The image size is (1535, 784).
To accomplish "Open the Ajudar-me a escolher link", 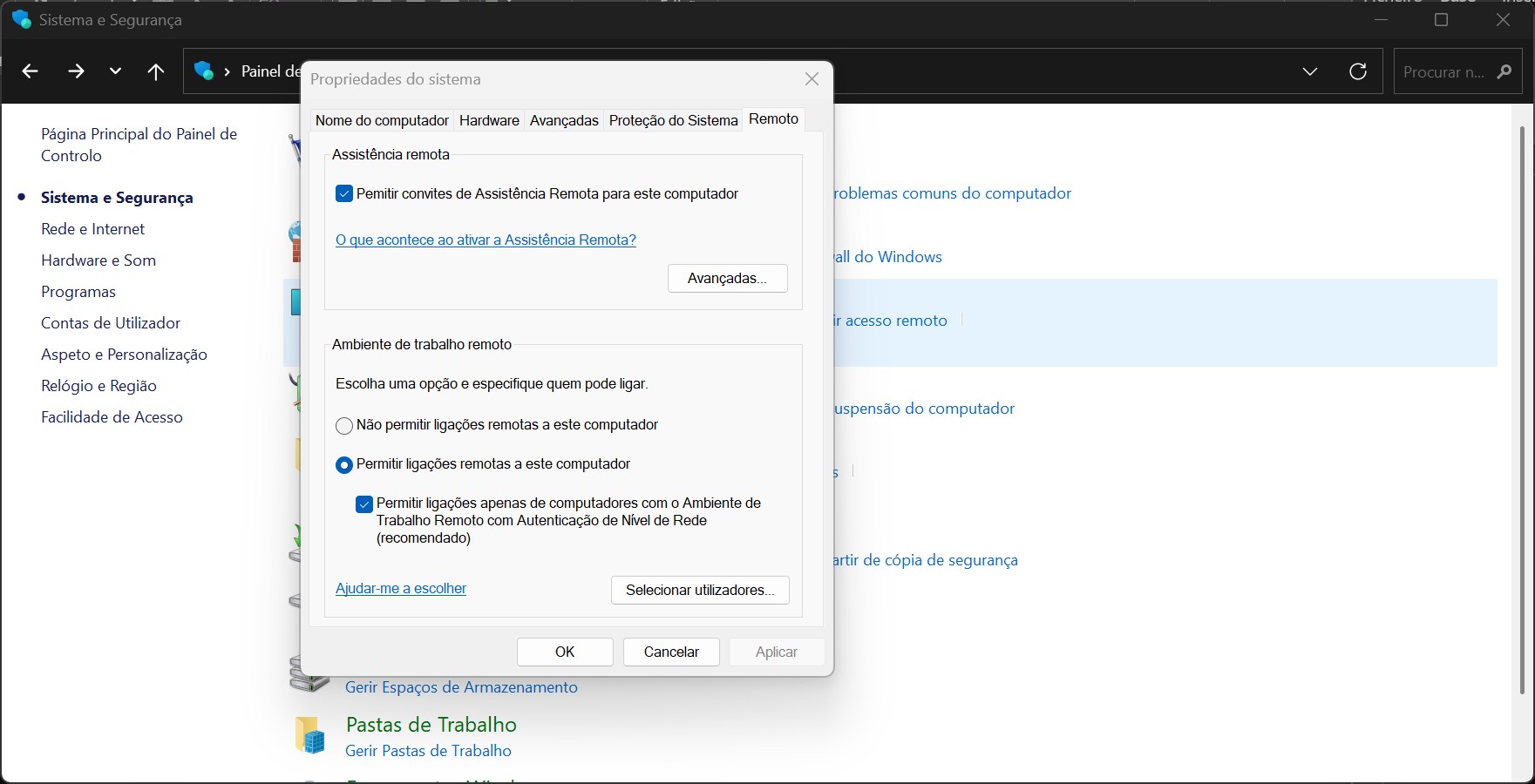I will (x=401, y=589).
